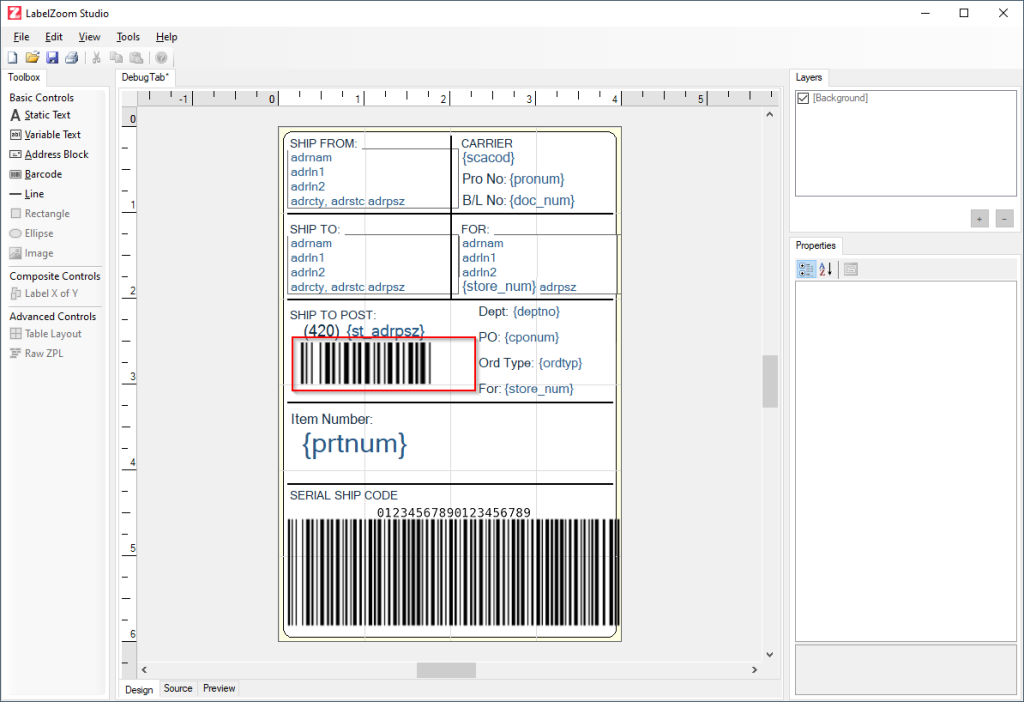1024x702 pixels.
Task: Click the Cut scissors toolbar icon
Action: tap(97, 57)
